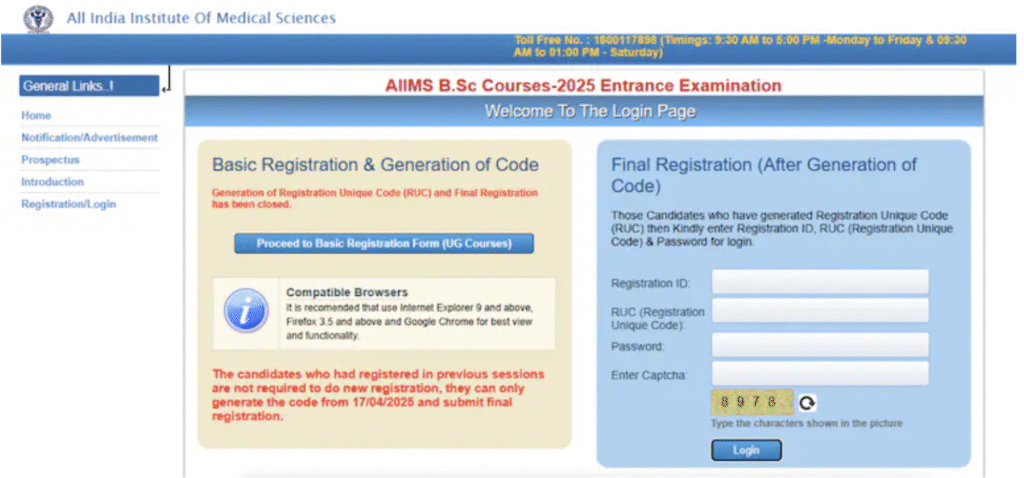
Task: Click the Enter Captcha label
Action: click(x=650, y=375)
